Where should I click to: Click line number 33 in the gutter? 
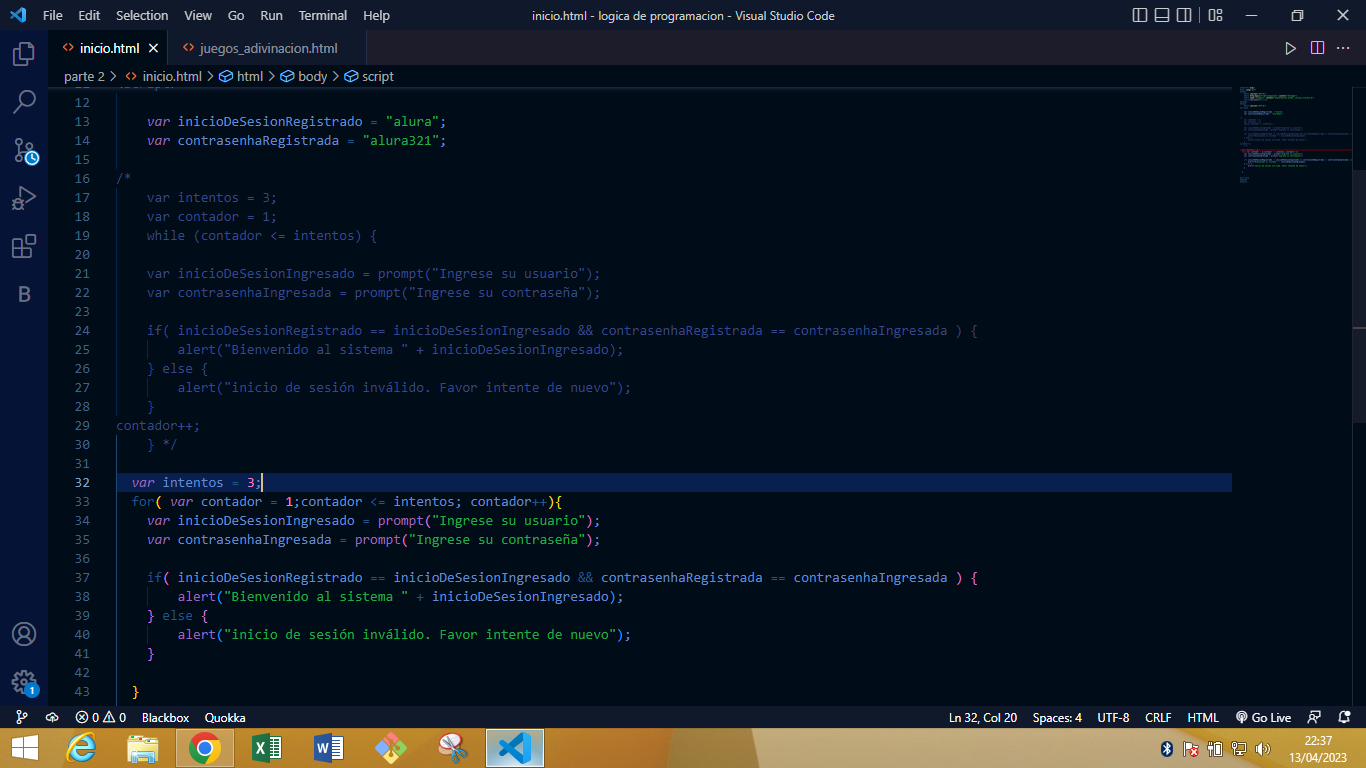click(82, 501)
